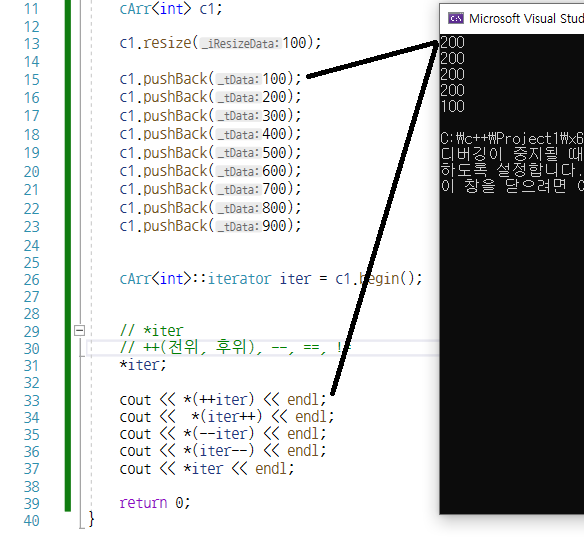Image resolution: width=584 pixels, height=538 pixels.
Task: Click the '_iResizeData:' parameter hint
Action: point(240,44)
